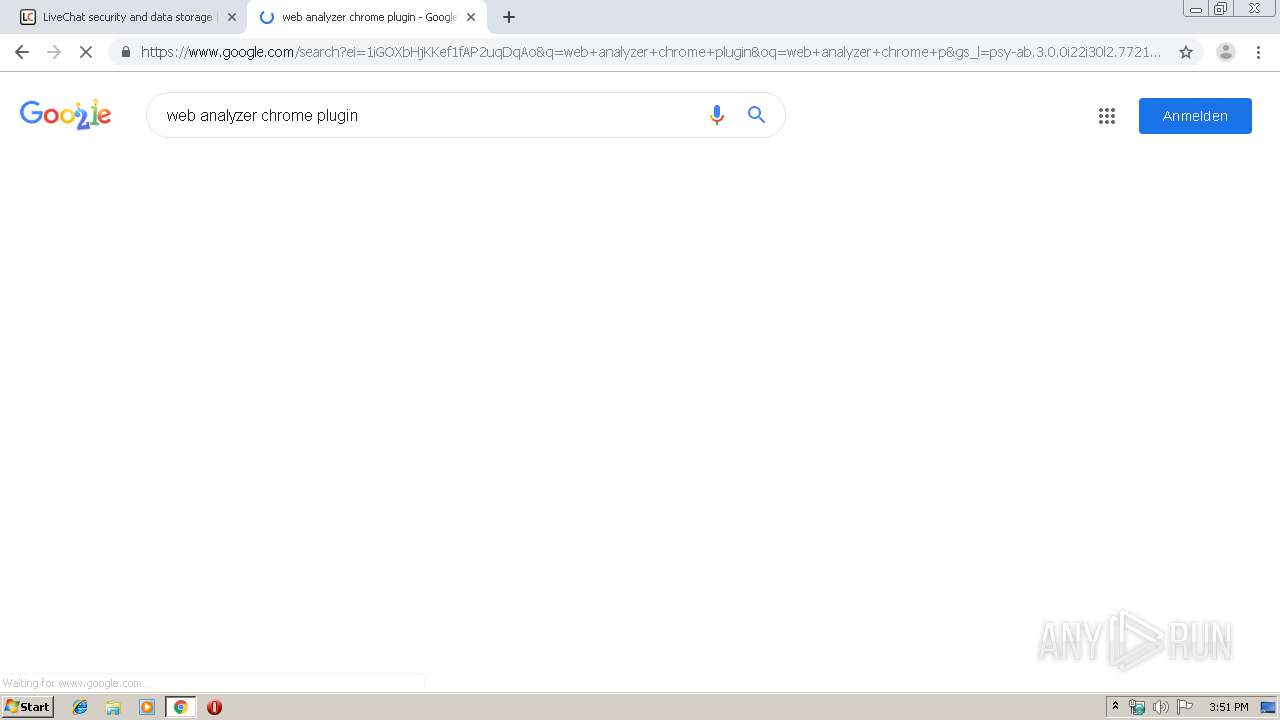Minimize the Chrome window
The width and height of the screenshot is (1280, 720).
1196,8
